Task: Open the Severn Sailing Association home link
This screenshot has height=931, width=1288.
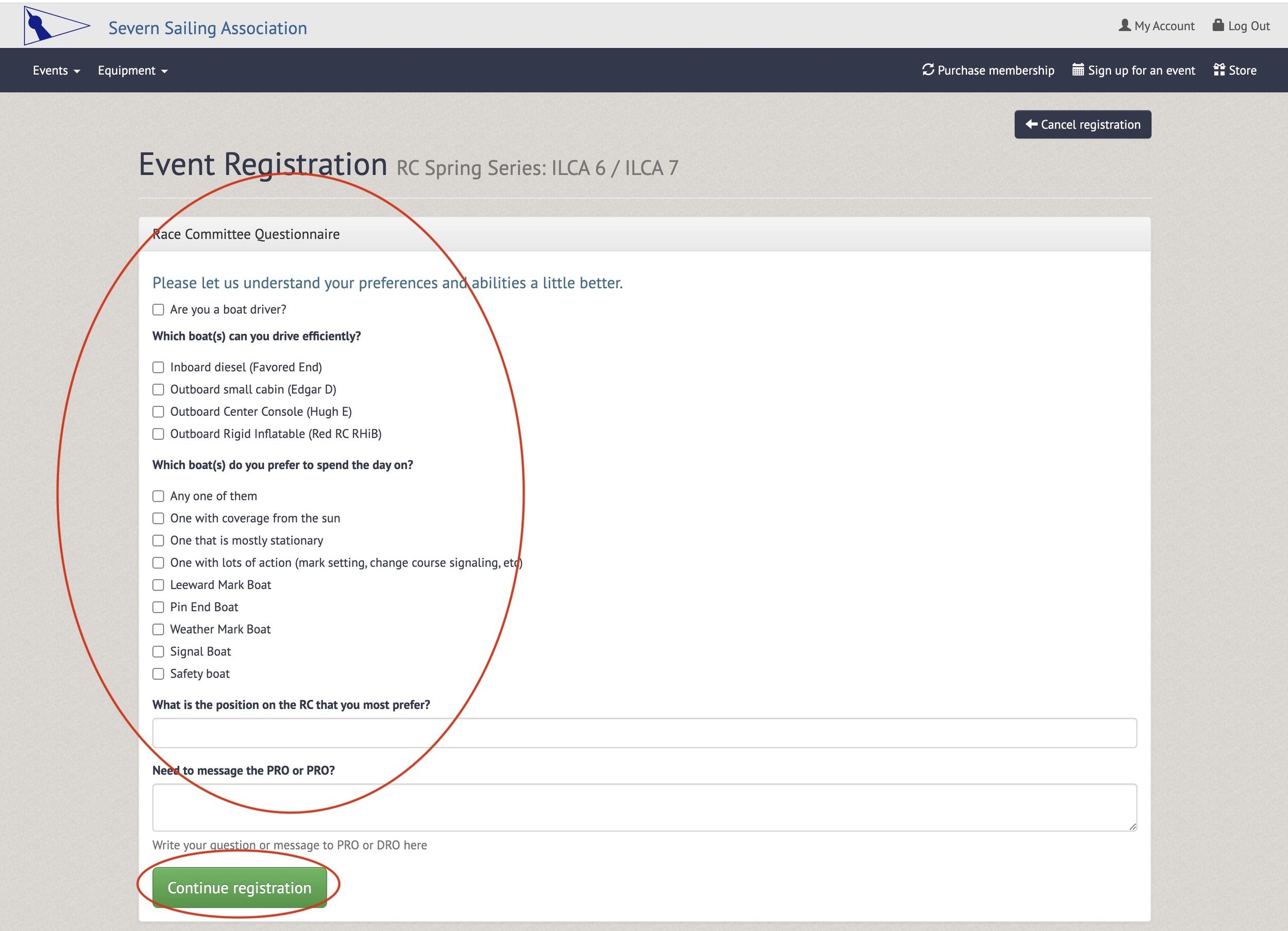Action: click(207, 28)
